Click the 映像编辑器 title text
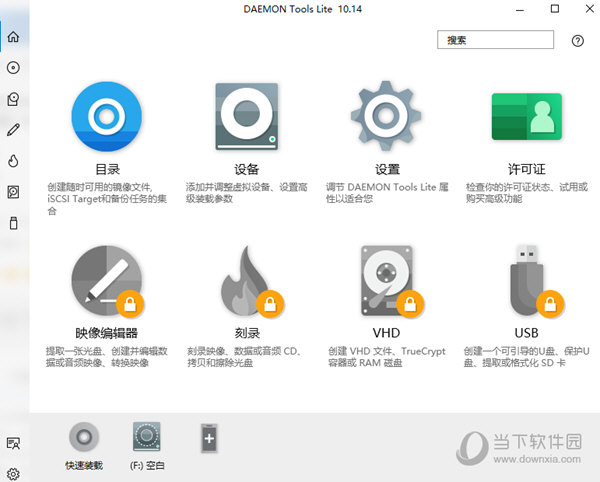 [106, 333]
